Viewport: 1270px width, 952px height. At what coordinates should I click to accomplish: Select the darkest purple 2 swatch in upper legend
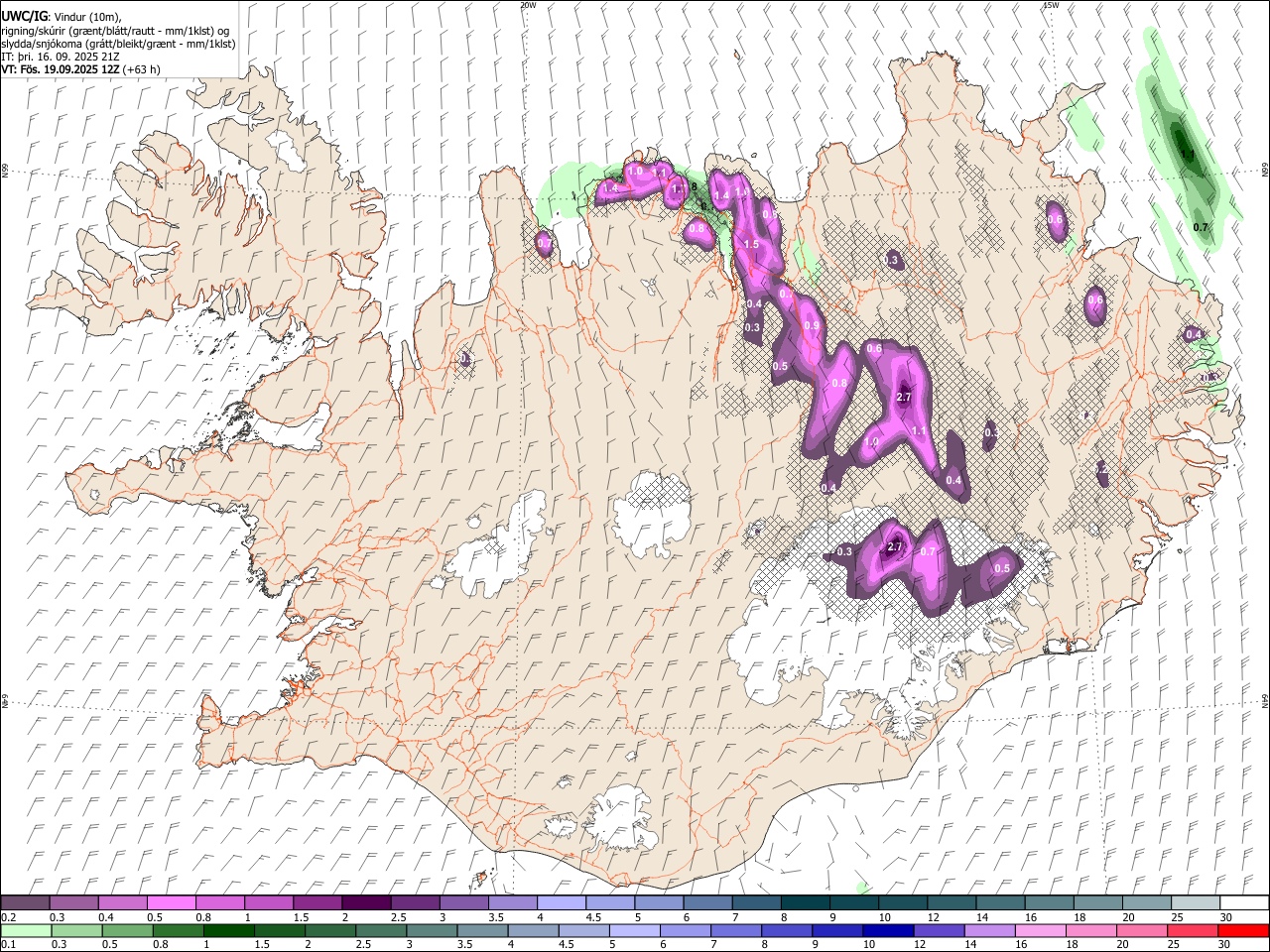pyautogui.click(x=366, y=902)
